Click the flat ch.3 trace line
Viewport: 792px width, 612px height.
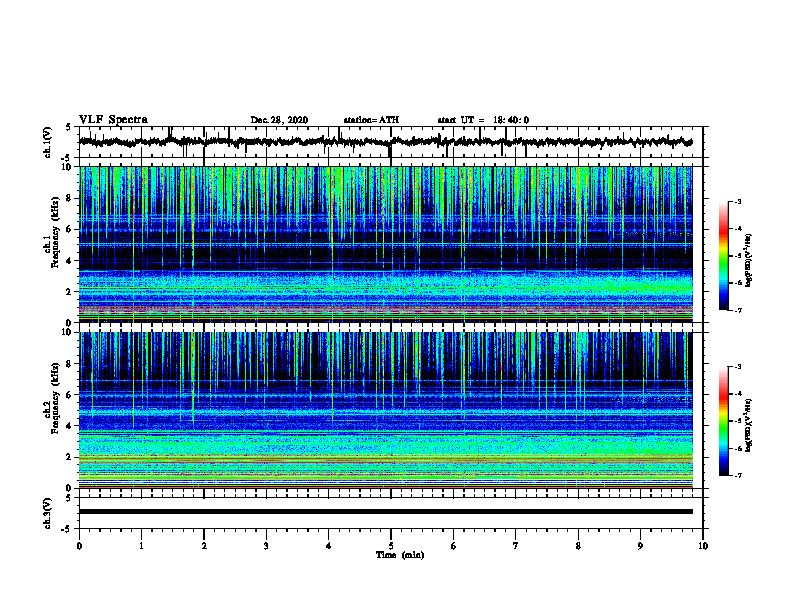pos(386,512)
